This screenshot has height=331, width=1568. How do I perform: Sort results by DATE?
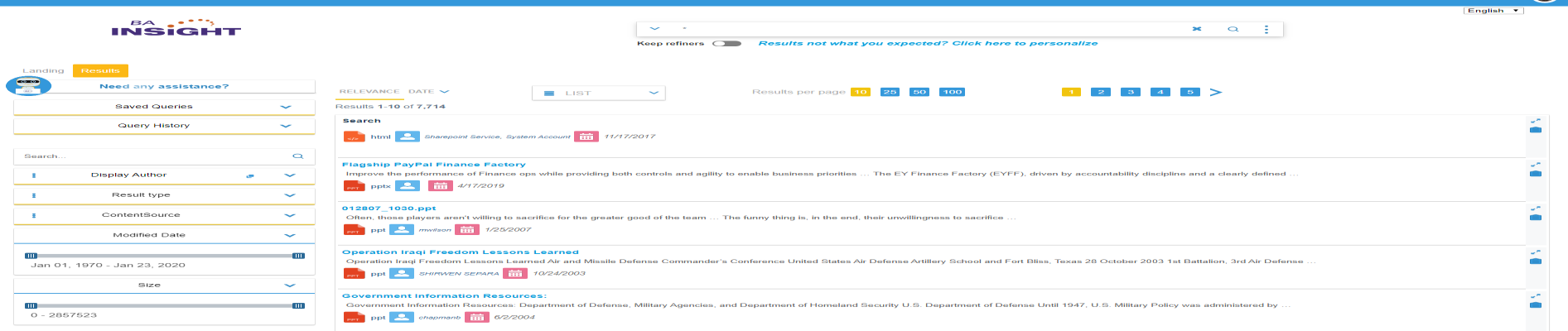pos(427,92)
